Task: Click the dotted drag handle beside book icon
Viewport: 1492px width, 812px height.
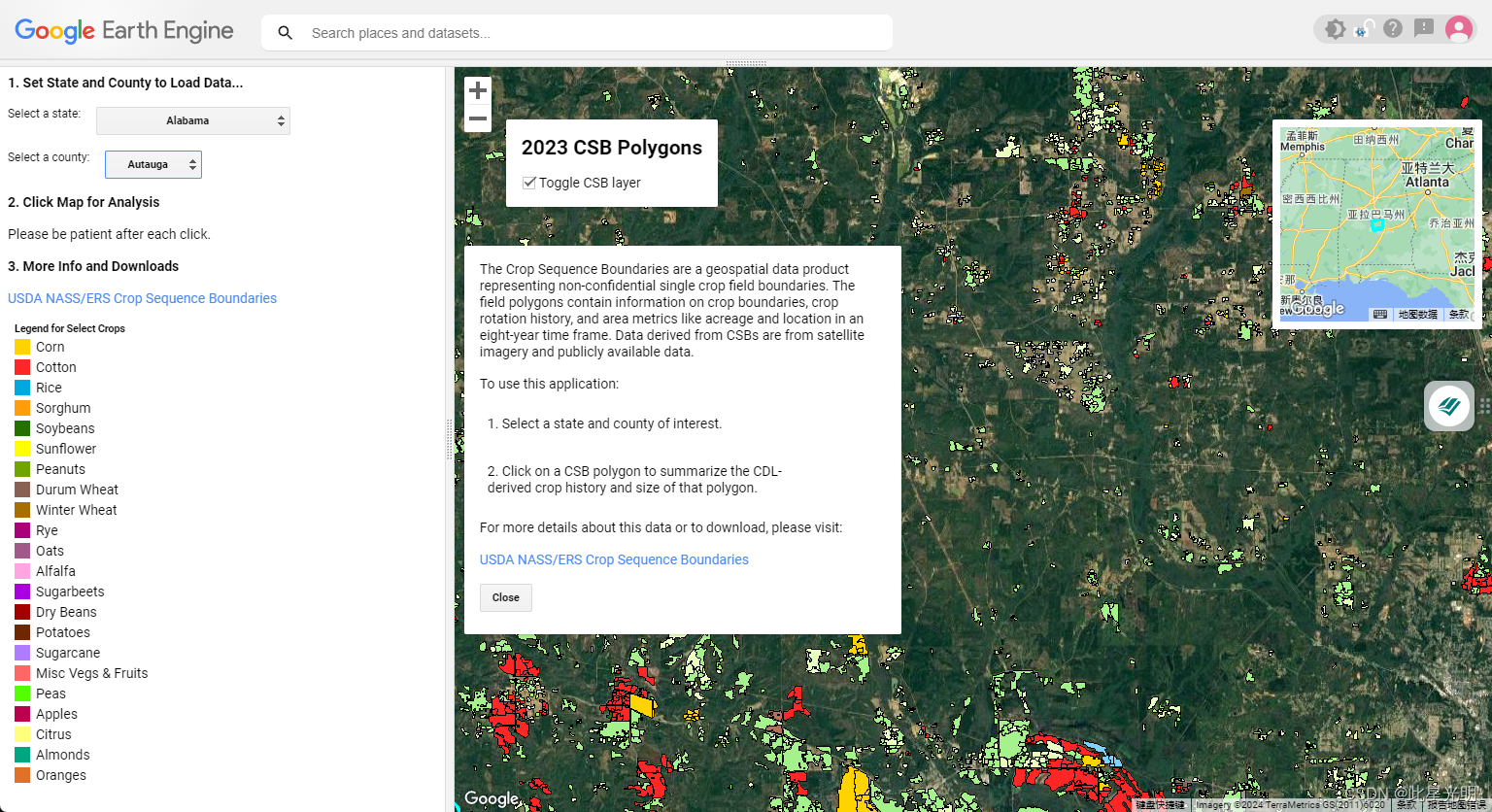Action: click(x=1484, y=406)
